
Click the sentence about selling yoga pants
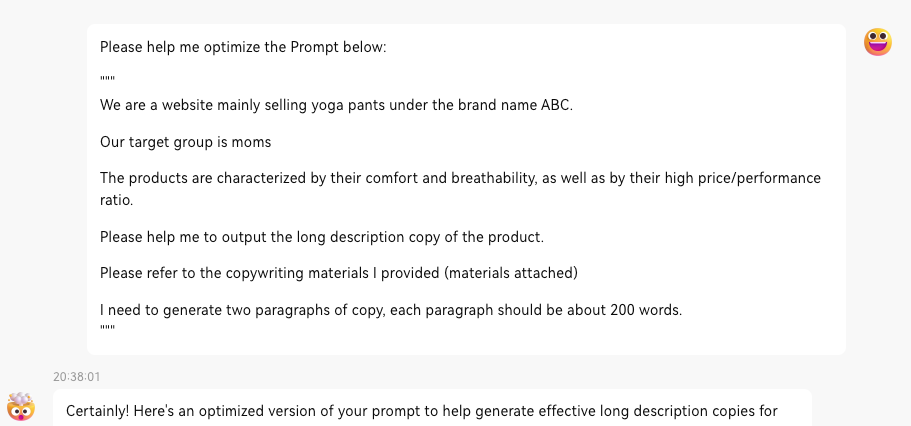336,106
